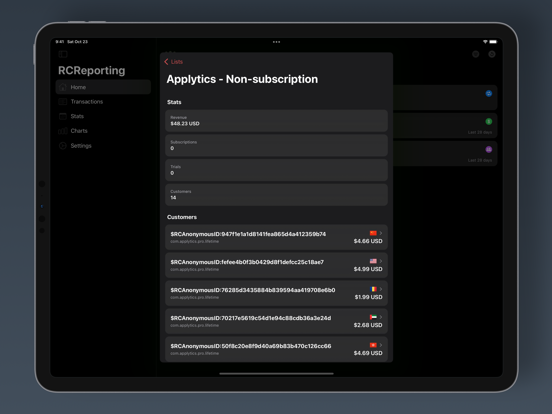Click the Stats section header in the sheet
The width and height of the screenshot is (552, 414).
pyautogui.click(x=174, y=102)
